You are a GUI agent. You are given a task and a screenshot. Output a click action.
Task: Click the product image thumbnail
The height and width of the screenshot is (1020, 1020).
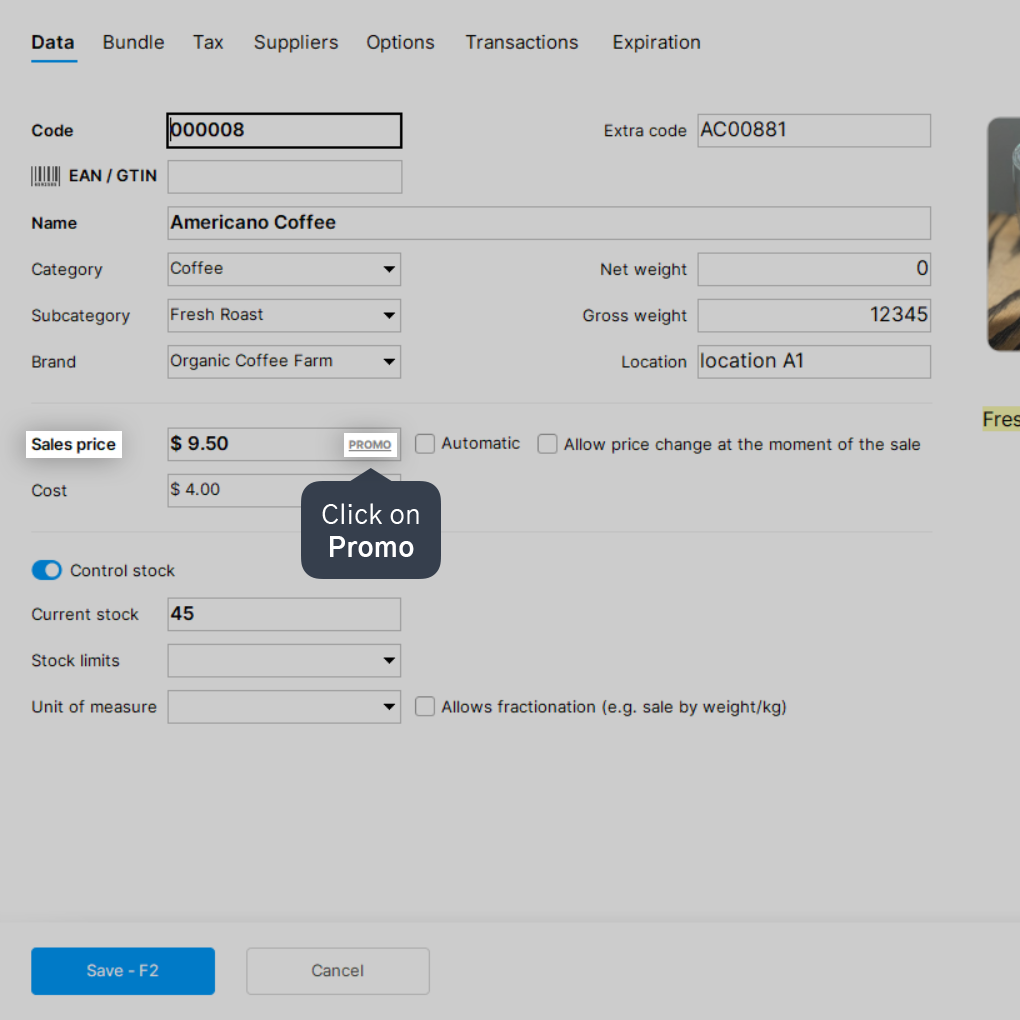(1003, 234)
